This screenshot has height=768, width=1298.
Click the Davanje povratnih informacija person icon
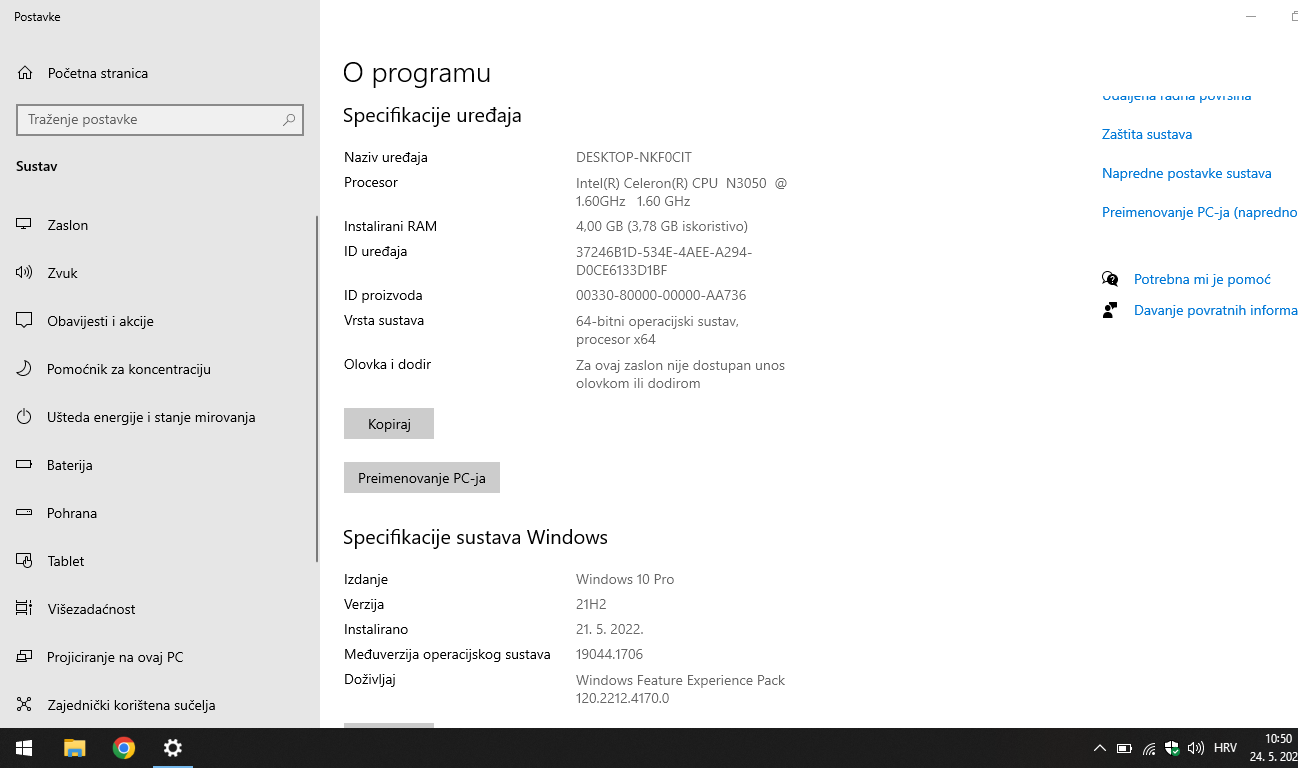(x=1110, y=310)
